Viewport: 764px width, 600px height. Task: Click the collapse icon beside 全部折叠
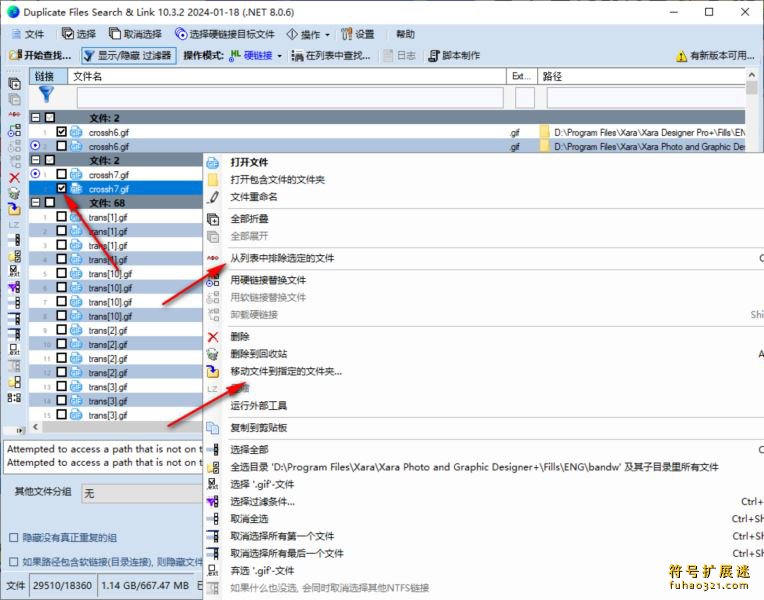[213, 219]
